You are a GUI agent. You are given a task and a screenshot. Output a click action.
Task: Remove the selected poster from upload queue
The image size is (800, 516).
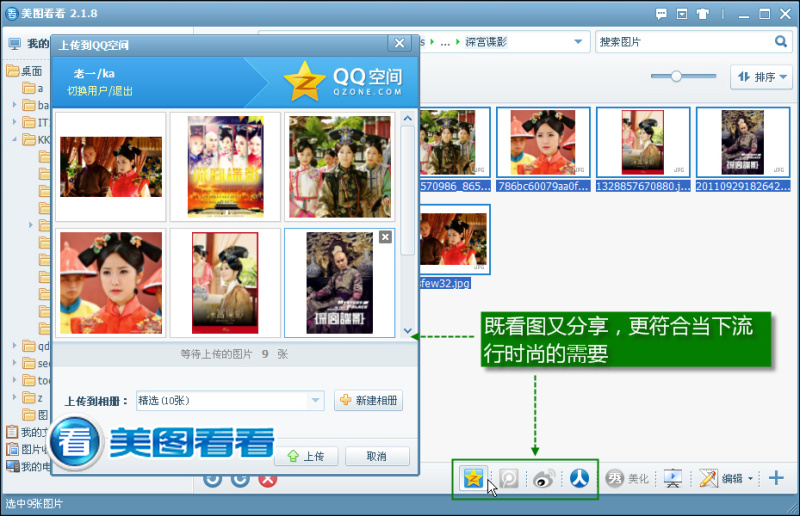click(385, 237)
